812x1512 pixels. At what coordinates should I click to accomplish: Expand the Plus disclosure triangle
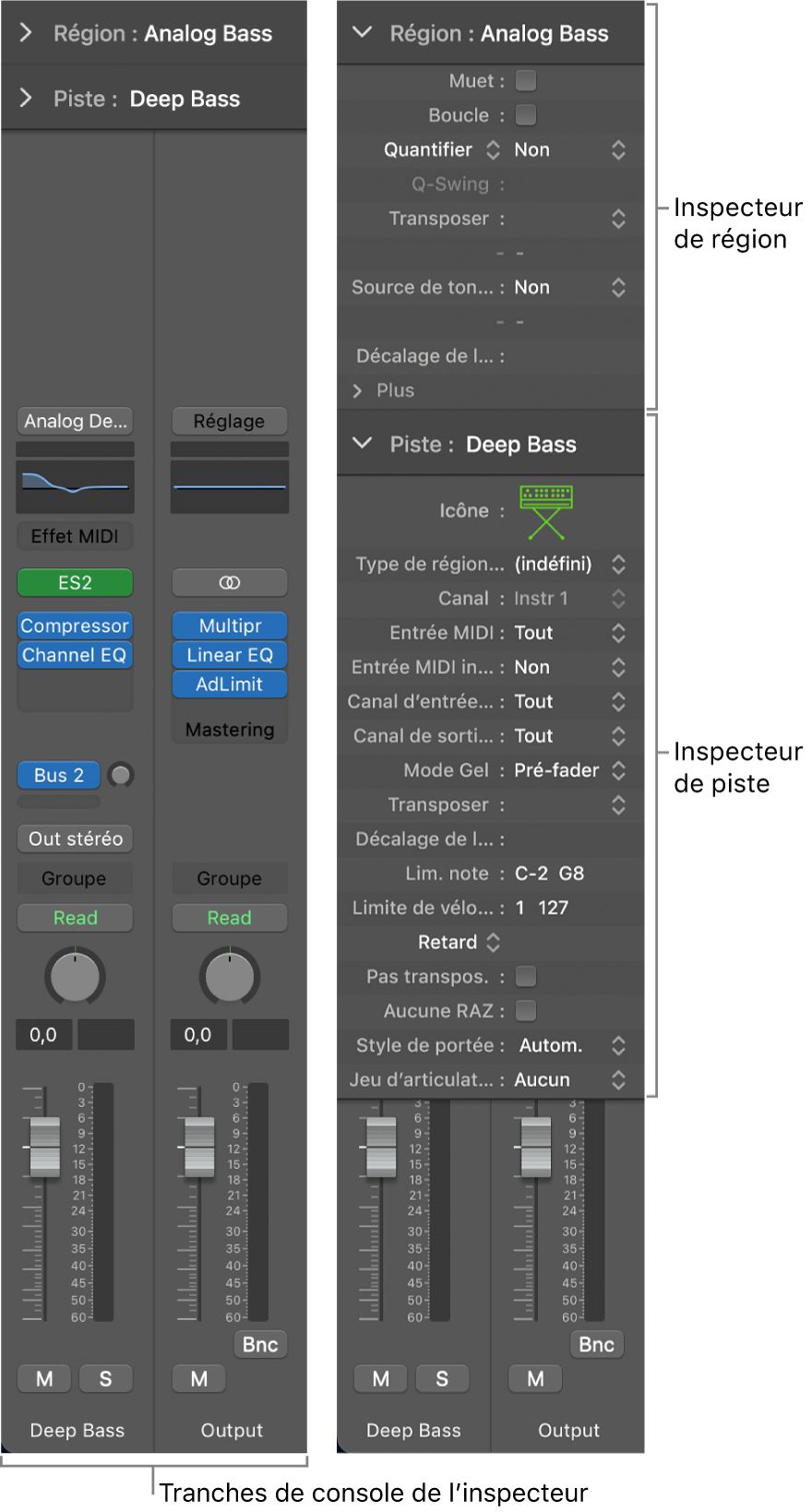pyautogui.click(x=358, y=390)
